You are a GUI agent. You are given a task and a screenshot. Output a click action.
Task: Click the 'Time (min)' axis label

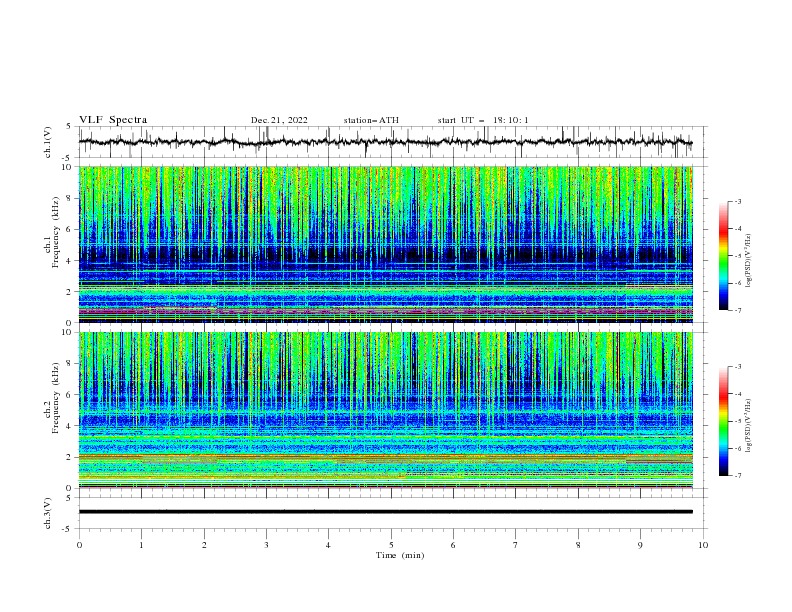tap(400, 555)
